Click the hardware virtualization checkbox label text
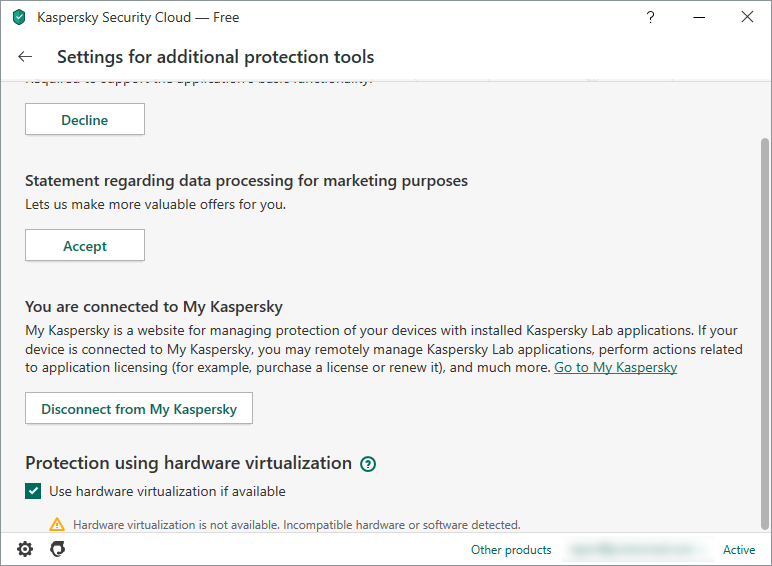Screen dimensions: 772x566 167,492
